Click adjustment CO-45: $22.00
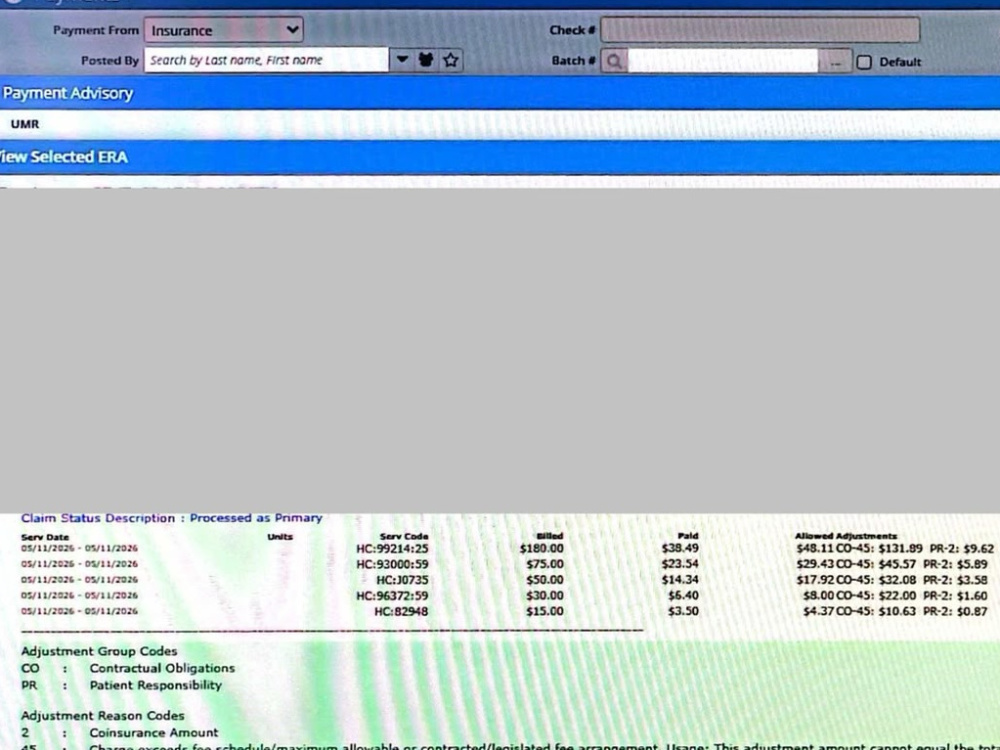1000x750 pixels. [876, 596]
